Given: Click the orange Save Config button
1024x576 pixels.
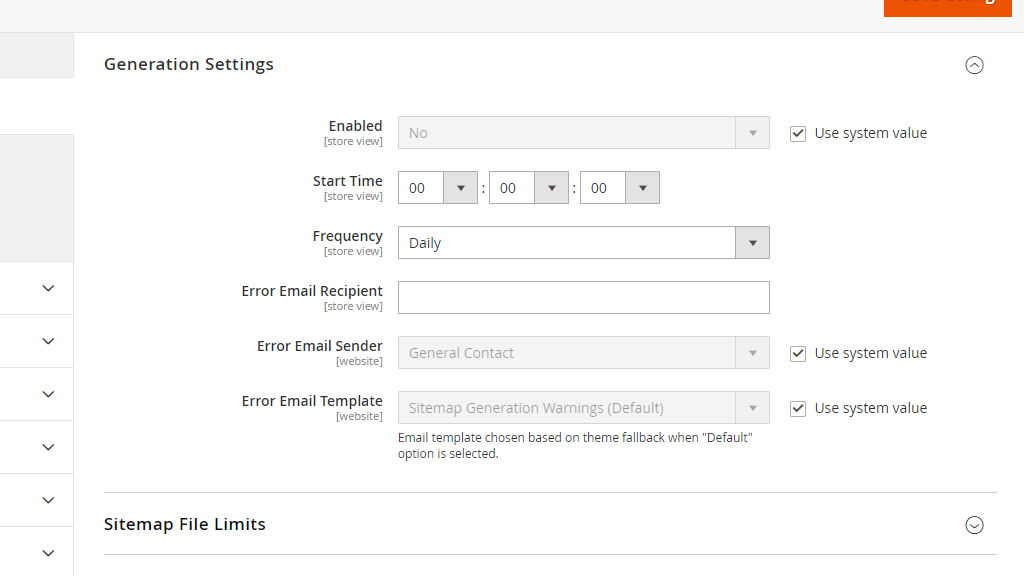Looking at the screenshot, I should (946, 8).
